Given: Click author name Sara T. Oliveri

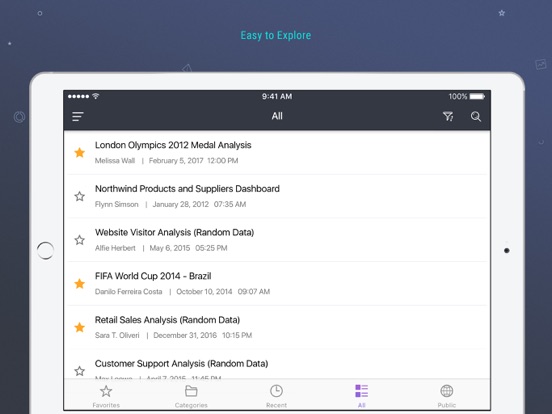Looking at the screenshot, I should 117,335.
